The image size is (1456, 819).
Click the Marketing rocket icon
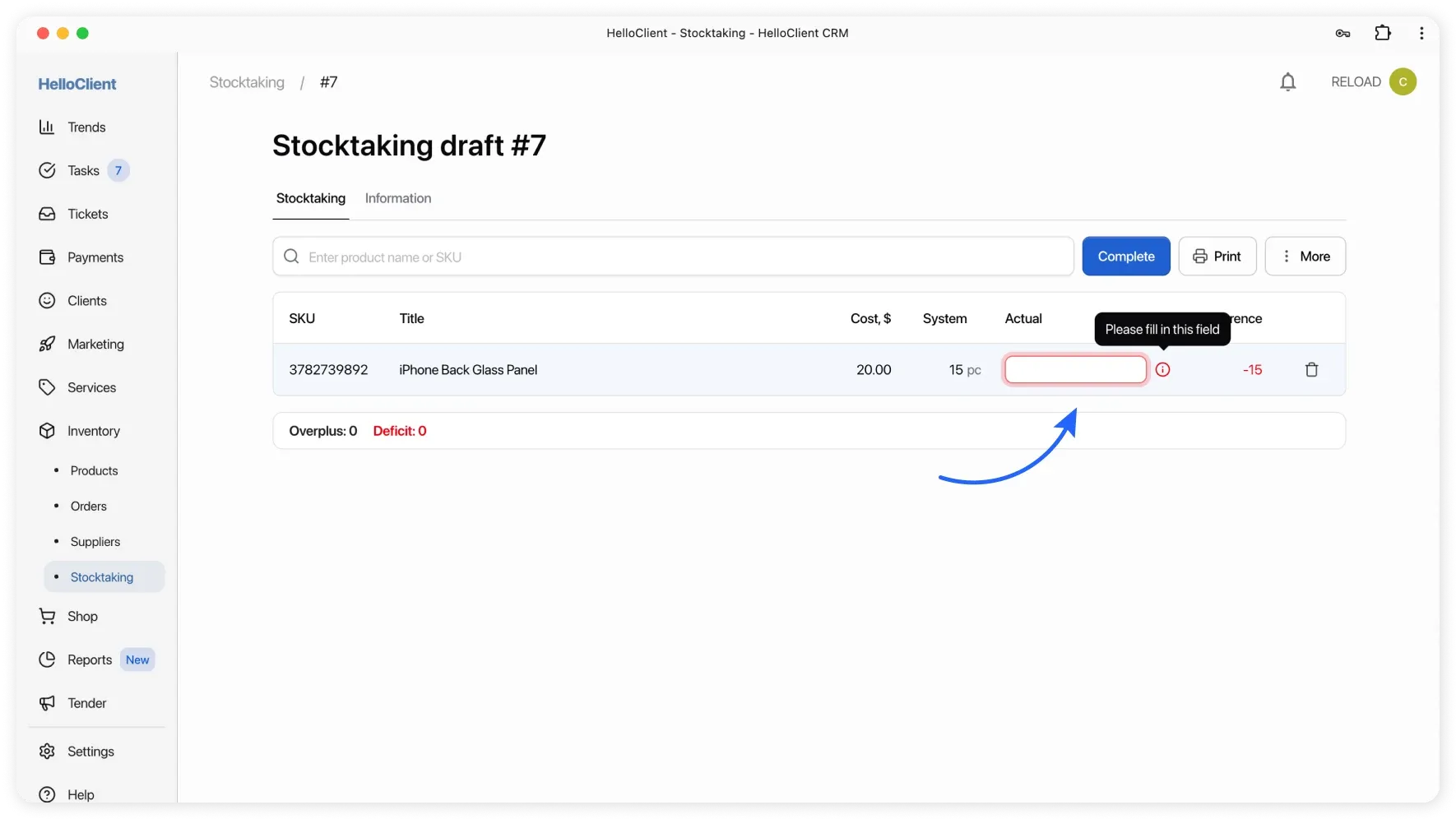(x=47, y=345)
